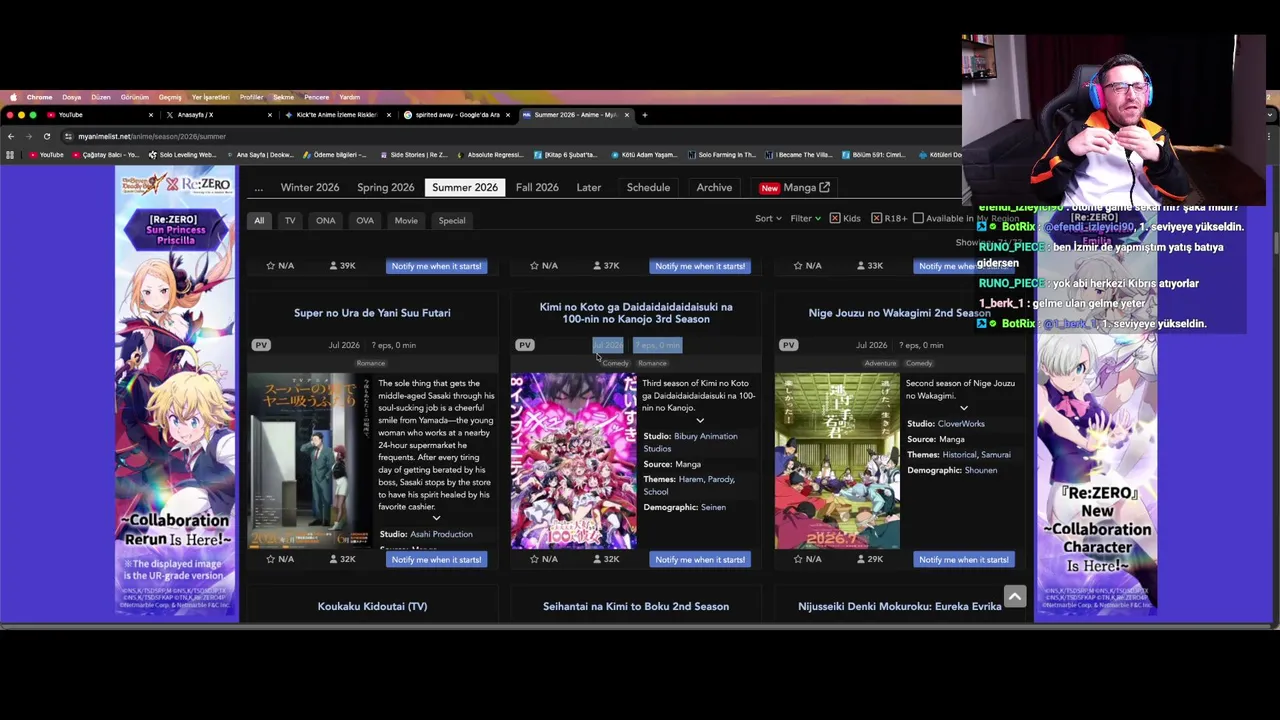Viewport: 1280px width, 720px height.
Task: Switch to Fall 2026 season
Action: 537,188
